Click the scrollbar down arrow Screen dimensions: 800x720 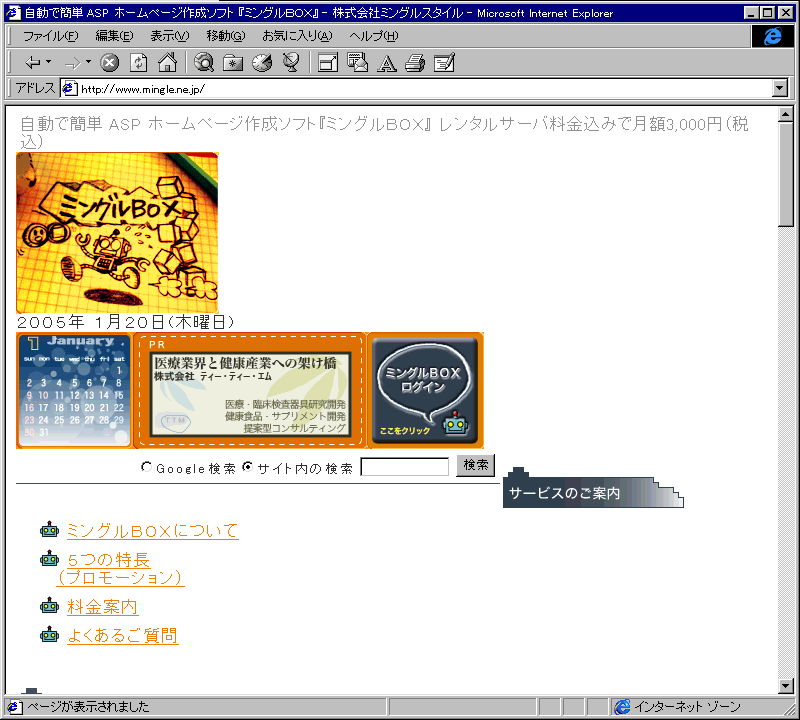click(786, 686)
